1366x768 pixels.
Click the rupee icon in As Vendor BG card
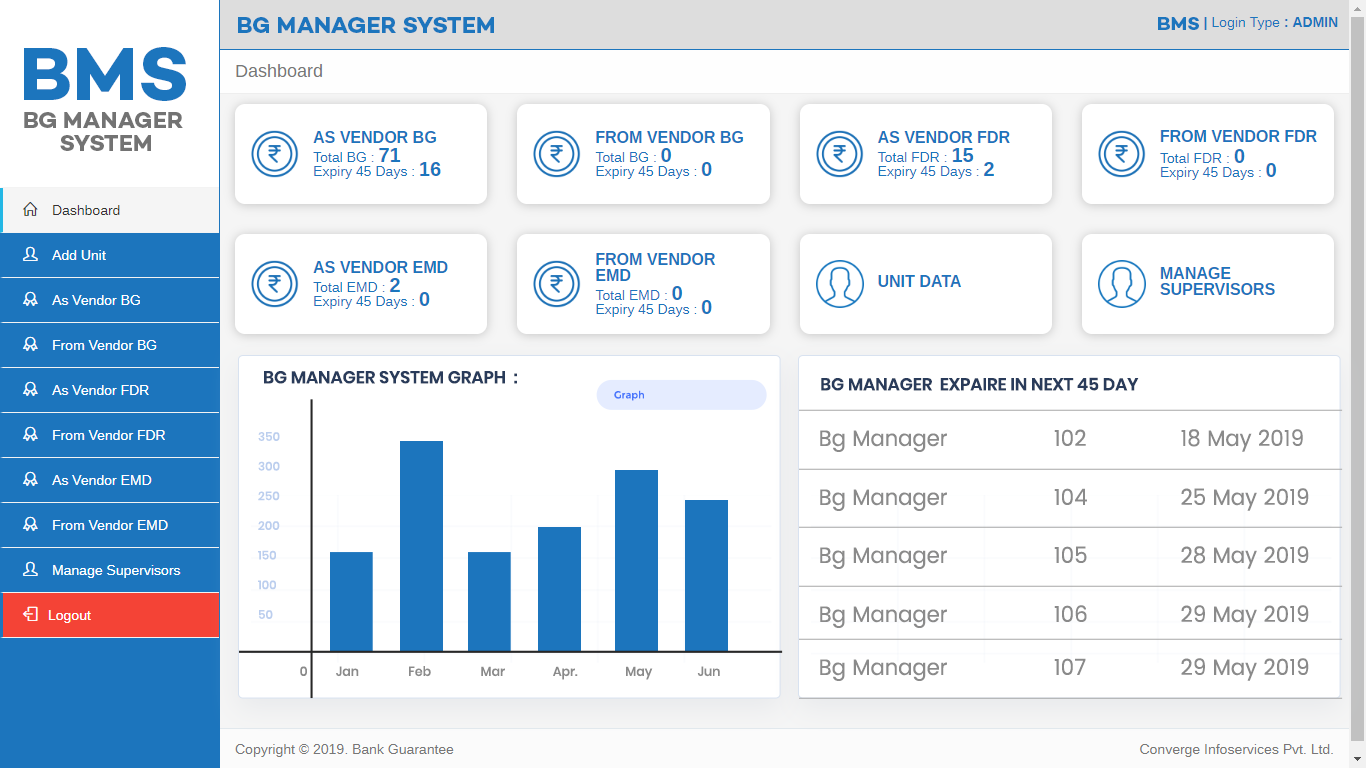[274, 154]
